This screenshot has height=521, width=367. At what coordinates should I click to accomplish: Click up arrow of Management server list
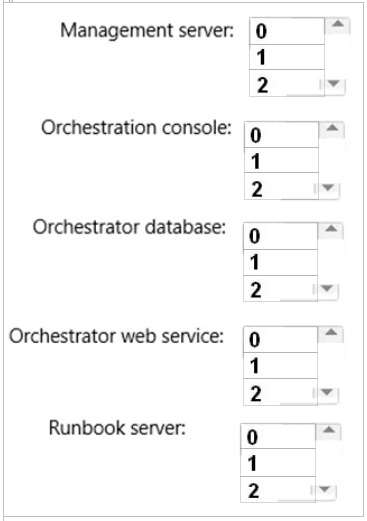click(338, 24)
